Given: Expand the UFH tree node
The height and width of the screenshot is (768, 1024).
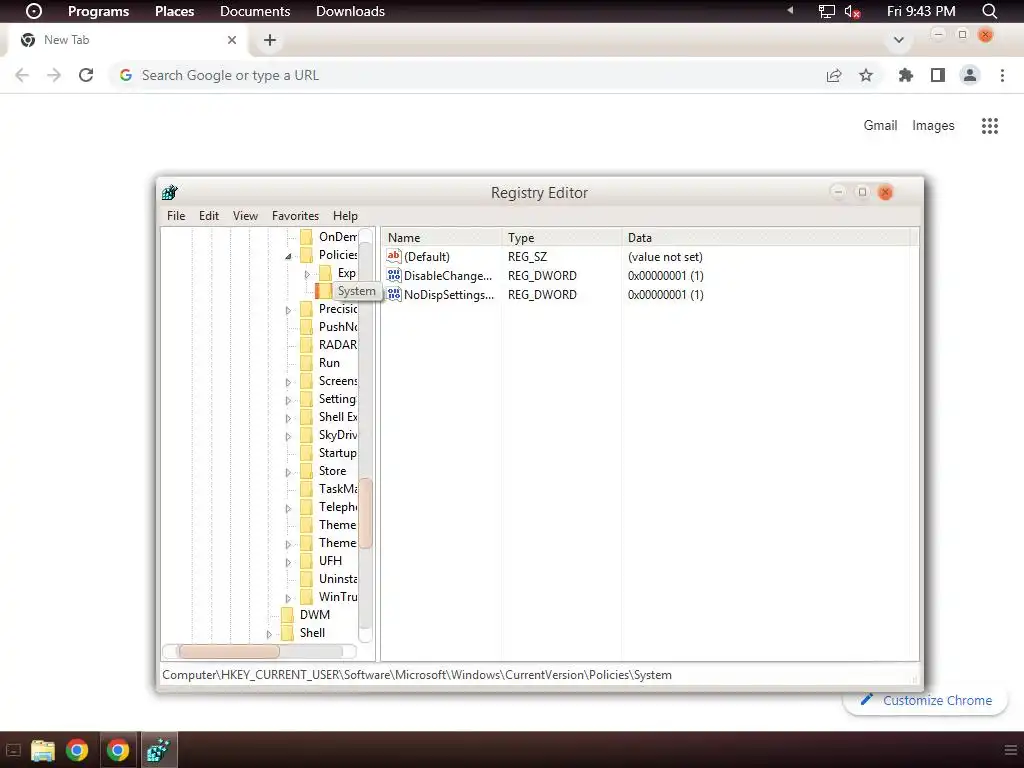Looking at the screenshot, I should pyautogui.click(x=288, y=562).
